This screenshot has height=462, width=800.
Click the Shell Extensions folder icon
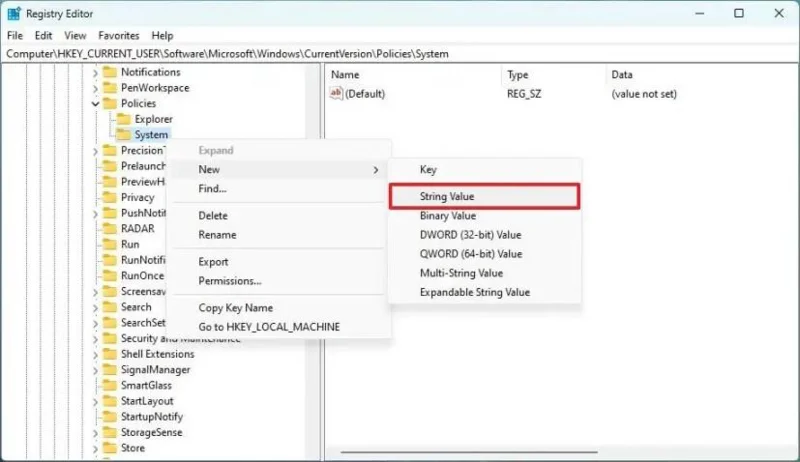tap(110, 354)
